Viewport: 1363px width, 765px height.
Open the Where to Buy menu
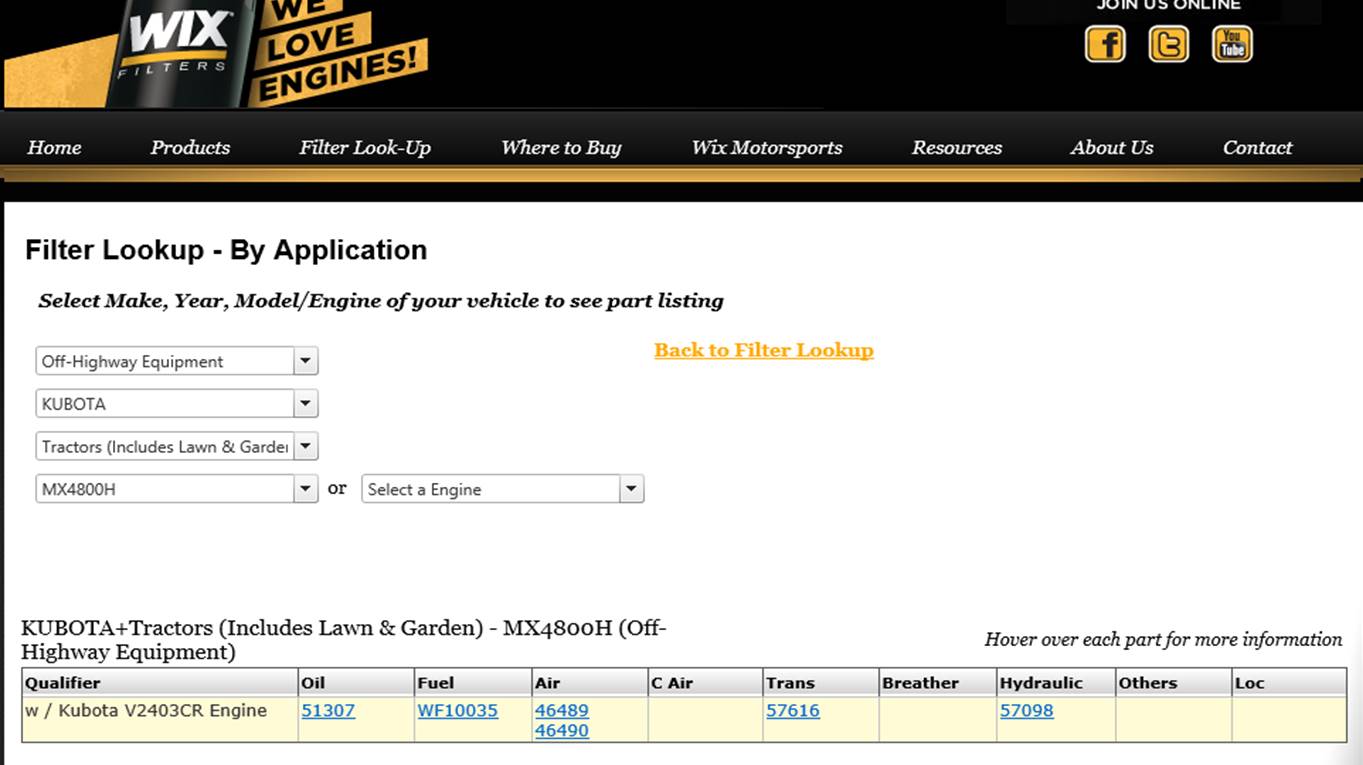click(x=561, y=147)
